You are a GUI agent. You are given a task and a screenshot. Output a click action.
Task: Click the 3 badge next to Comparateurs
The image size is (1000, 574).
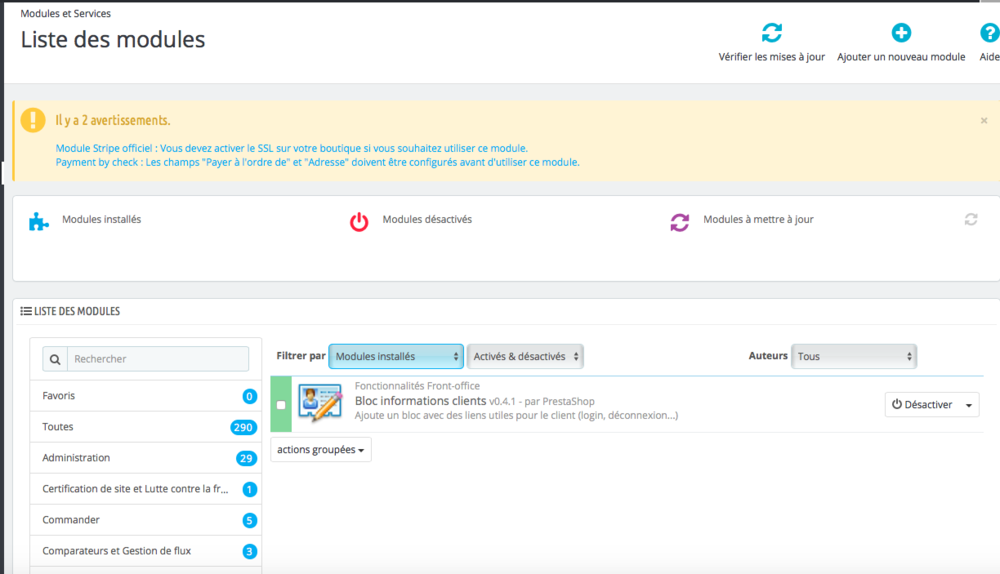(x=249, y=552)
